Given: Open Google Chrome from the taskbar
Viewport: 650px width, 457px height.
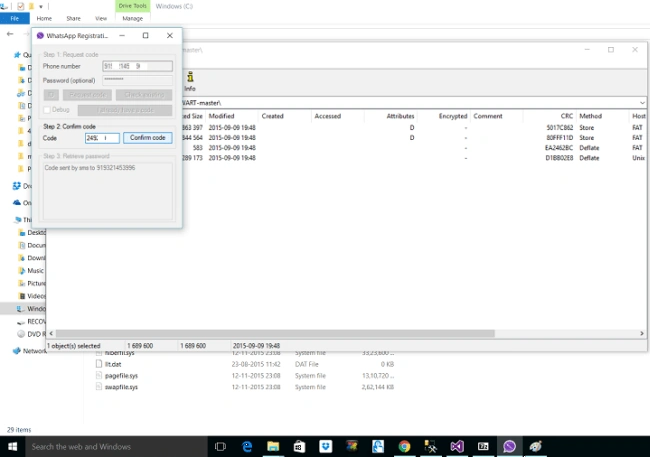Looking at the screenshot, I should [x=404, y=447].
